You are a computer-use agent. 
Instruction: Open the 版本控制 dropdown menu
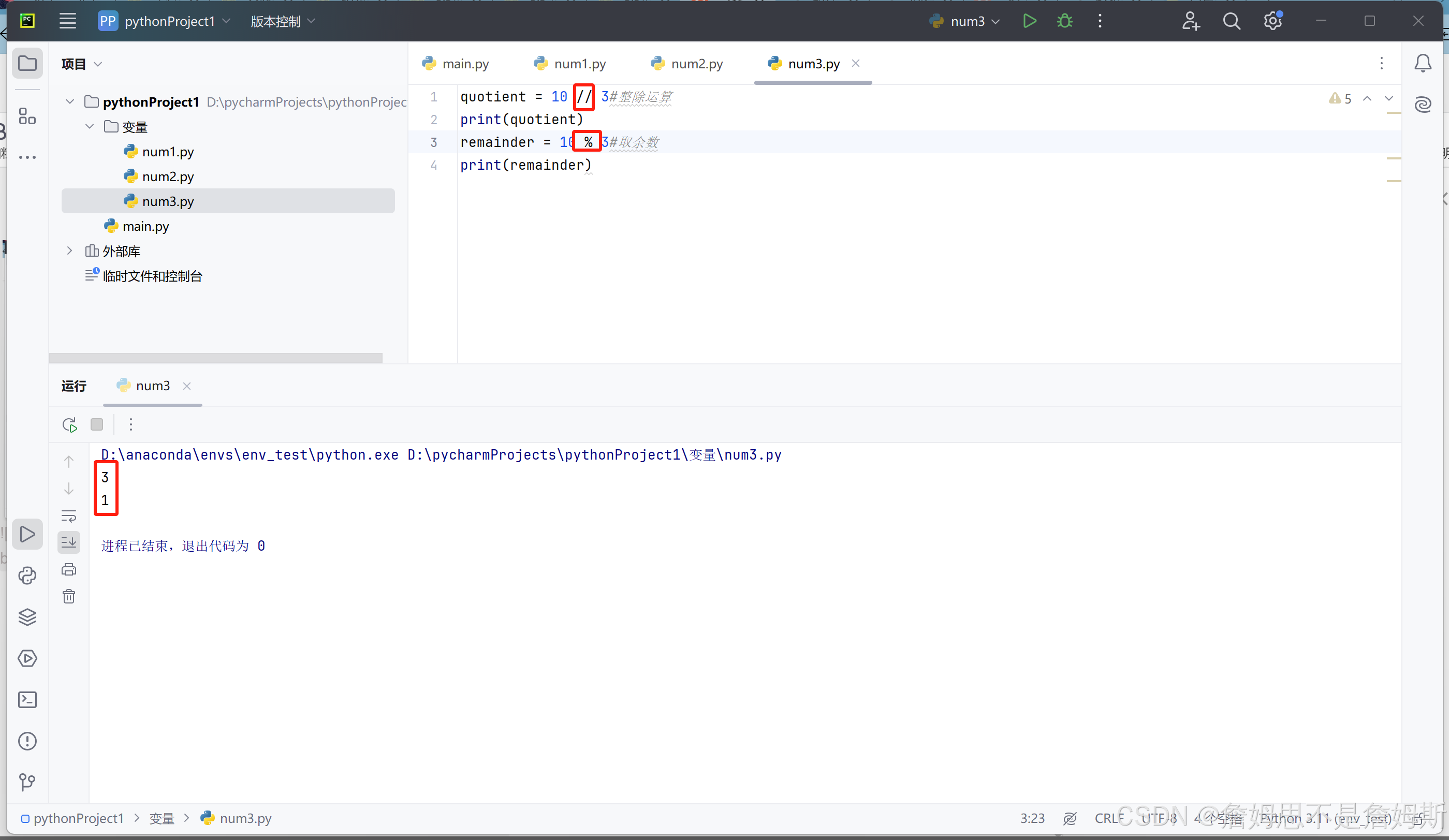coord(283,21)
